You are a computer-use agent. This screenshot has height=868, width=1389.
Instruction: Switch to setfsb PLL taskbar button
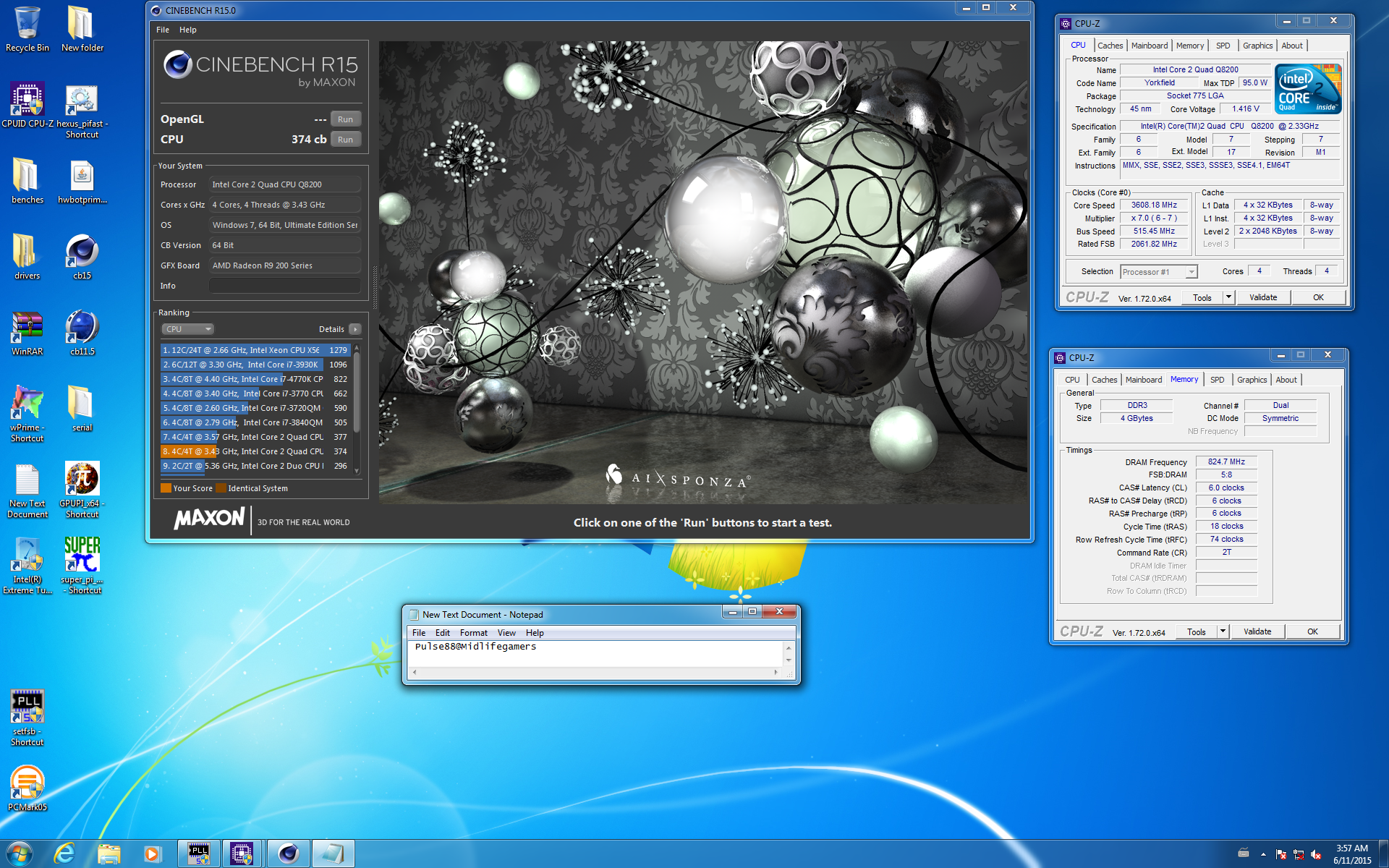pyautogui.click(x=198, y=854)
